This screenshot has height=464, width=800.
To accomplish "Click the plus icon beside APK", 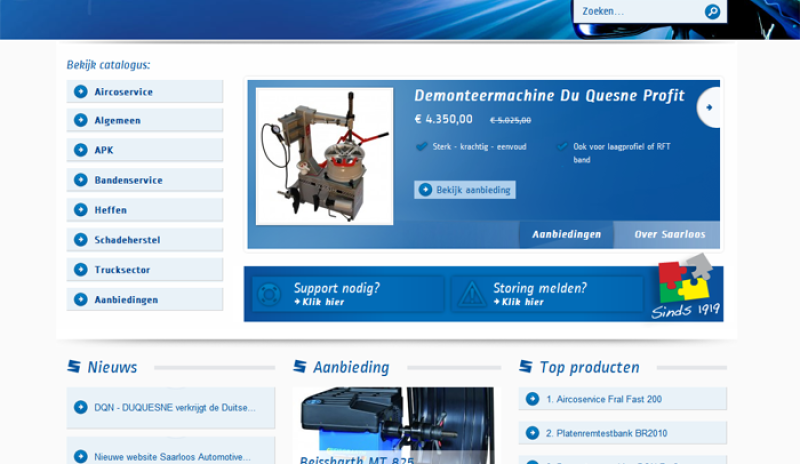I will pyautogui.click(x=81, y=151).
